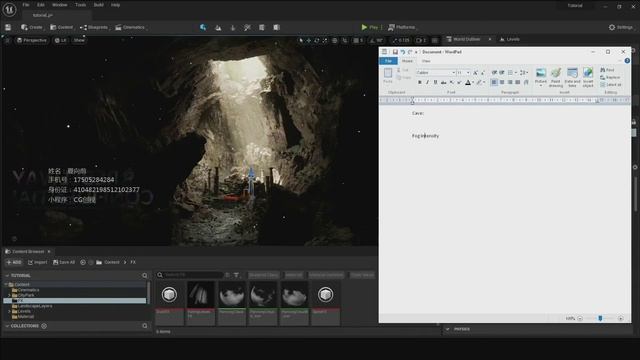Toggle Italic in WordPad
Image resolution: width=640 pixels, height=360 pixels.
coord(427,82)
